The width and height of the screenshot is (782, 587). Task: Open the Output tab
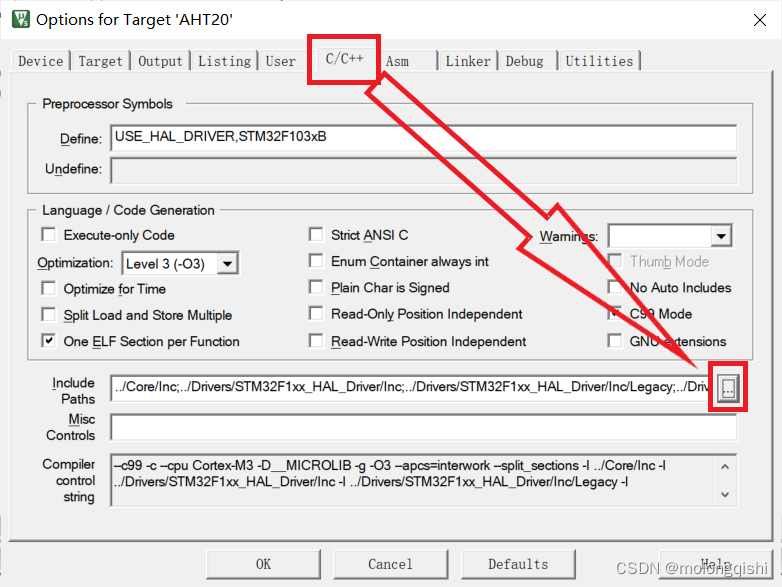[160, 61]
